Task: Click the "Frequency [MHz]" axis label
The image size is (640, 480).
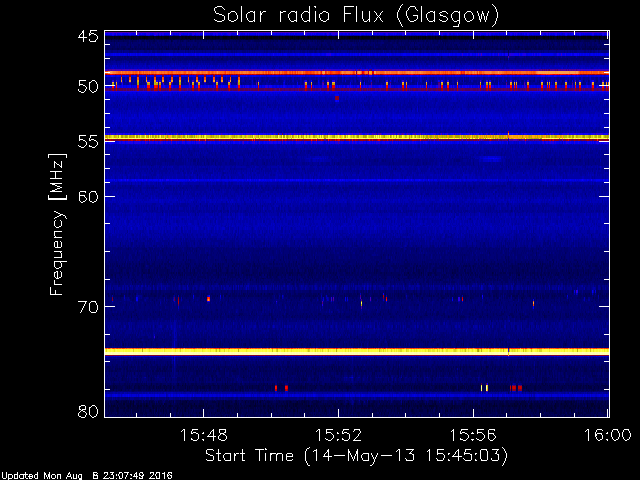Action: (x=57, y=224)
